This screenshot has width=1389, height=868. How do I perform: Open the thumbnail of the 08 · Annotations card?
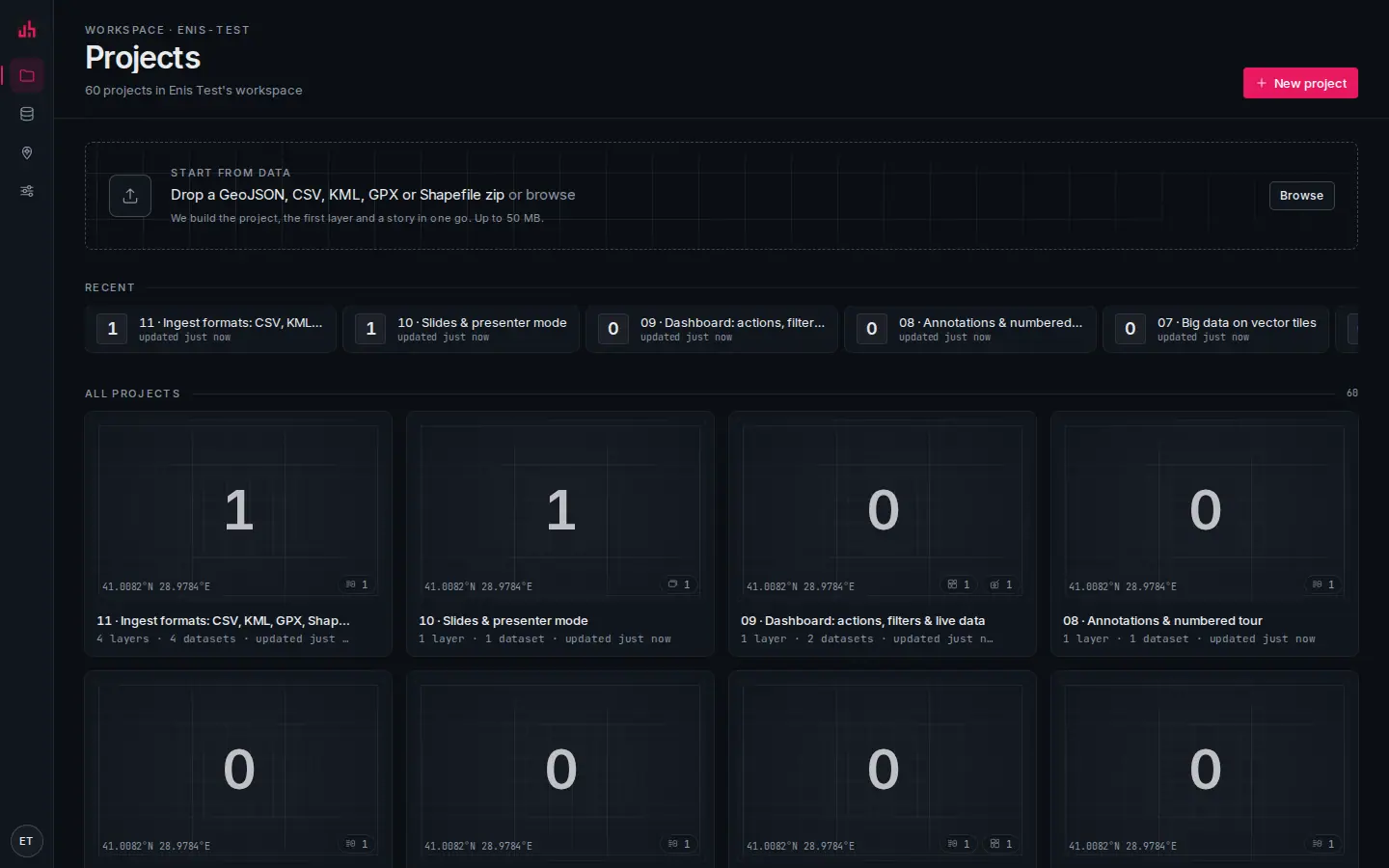point(1205,511)
